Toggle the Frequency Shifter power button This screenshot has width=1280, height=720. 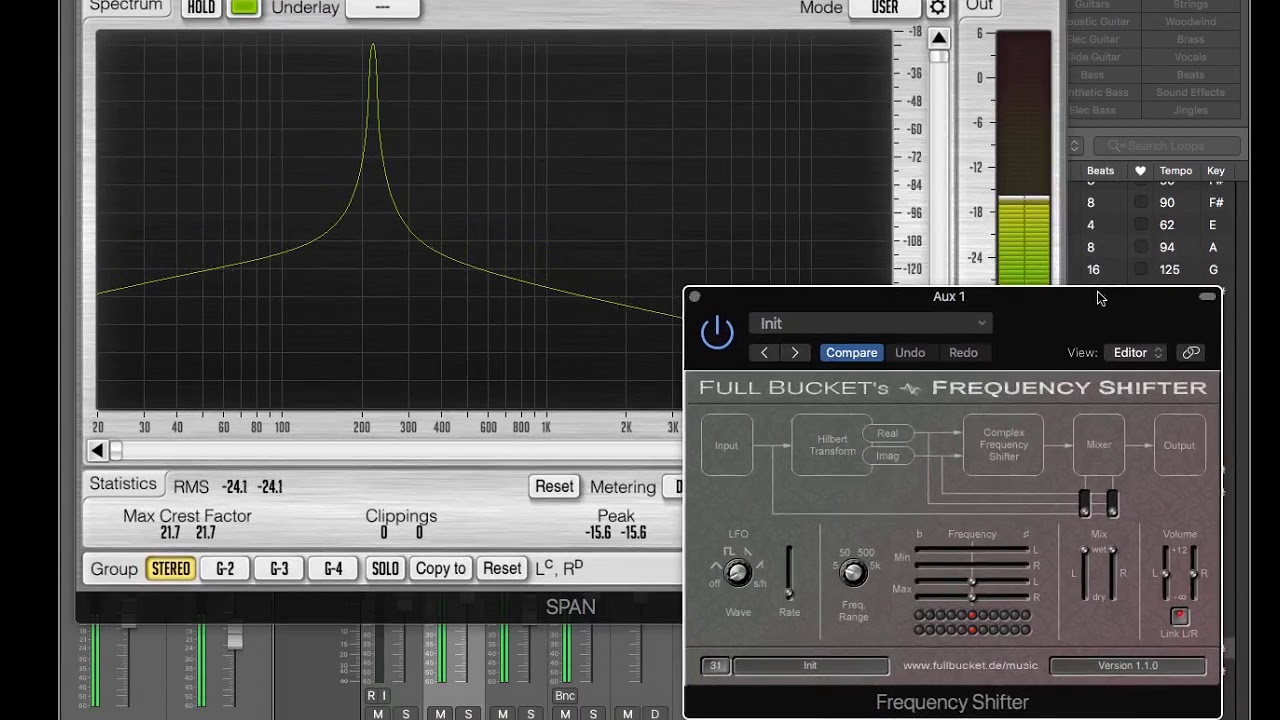(x=717, y=332)
